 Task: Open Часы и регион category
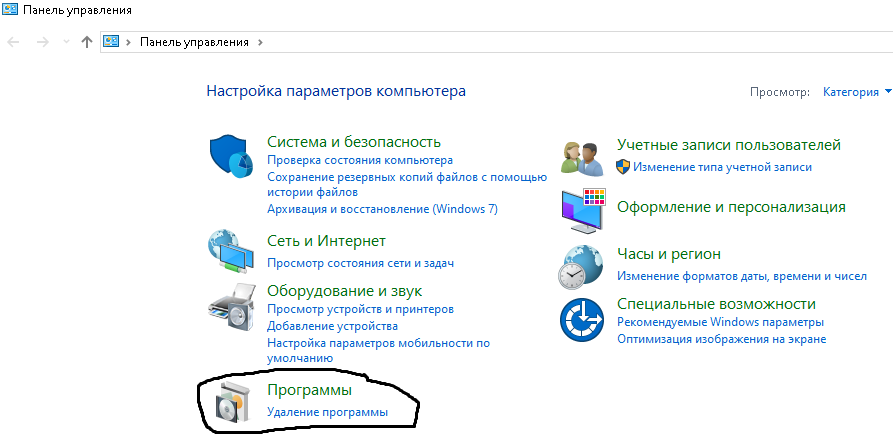point(669,254)
